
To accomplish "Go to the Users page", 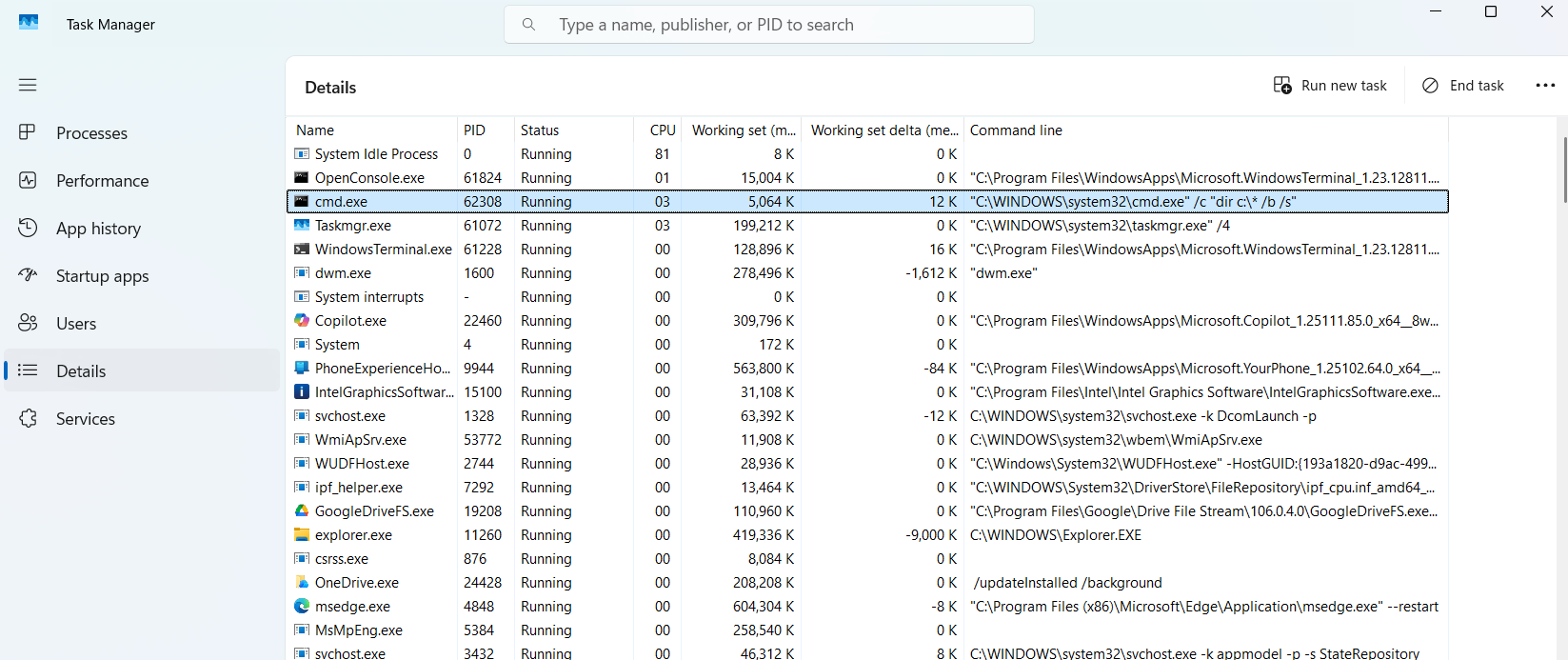I will 143,323.
